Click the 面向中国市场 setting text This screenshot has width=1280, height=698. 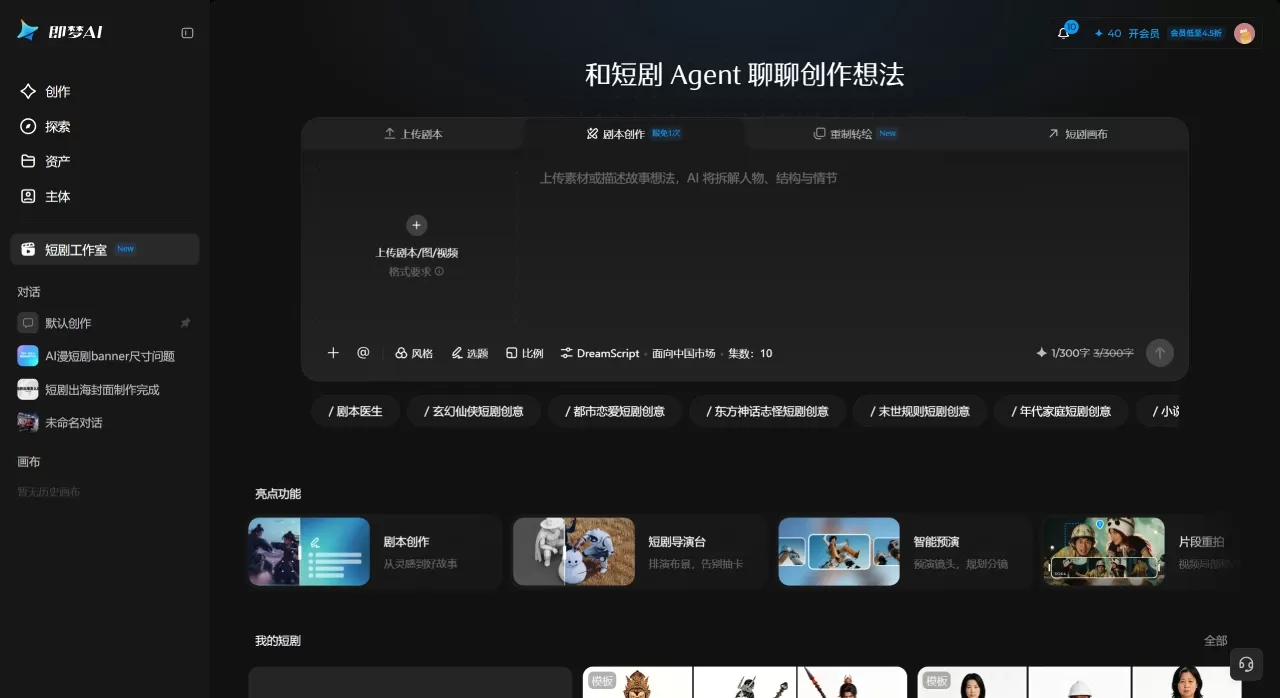684,353
